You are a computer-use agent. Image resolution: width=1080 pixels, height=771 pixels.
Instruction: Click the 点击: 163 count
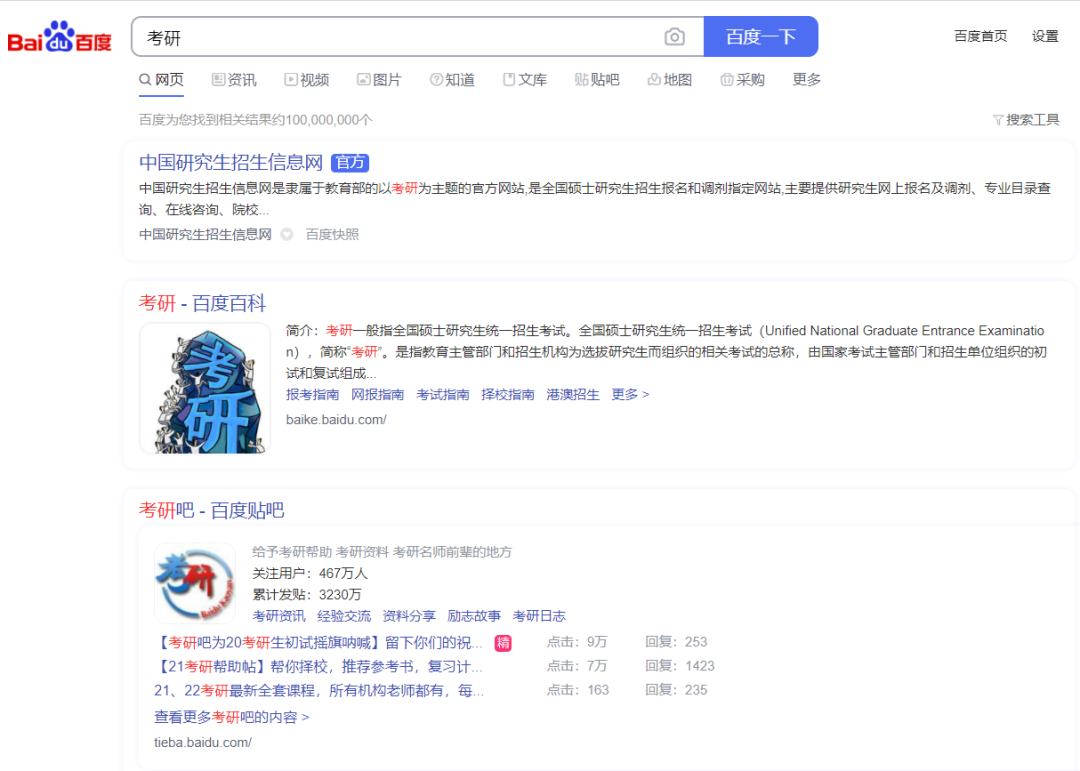[578, 690]
